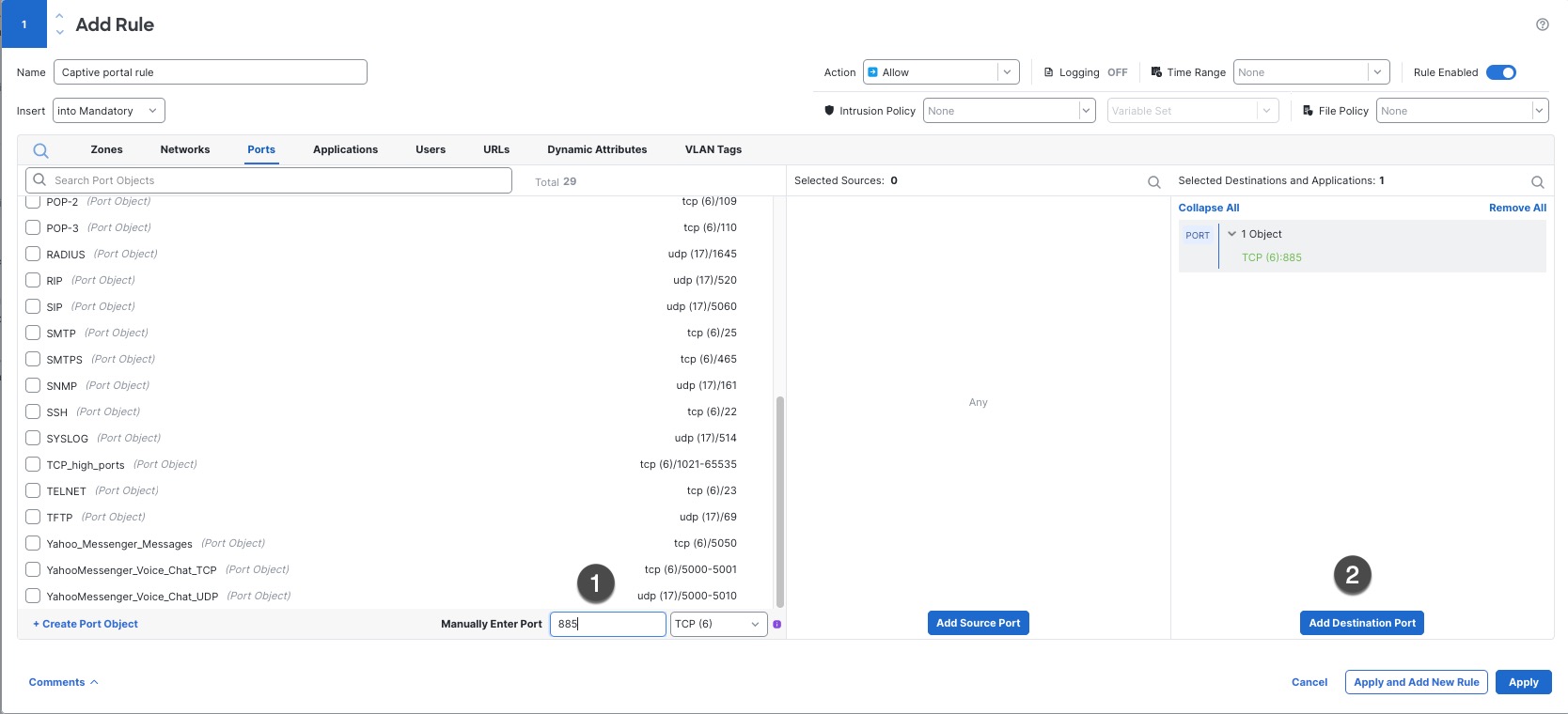
Task: Click search icon in Selected Destinations panel
Action: 1537,182
